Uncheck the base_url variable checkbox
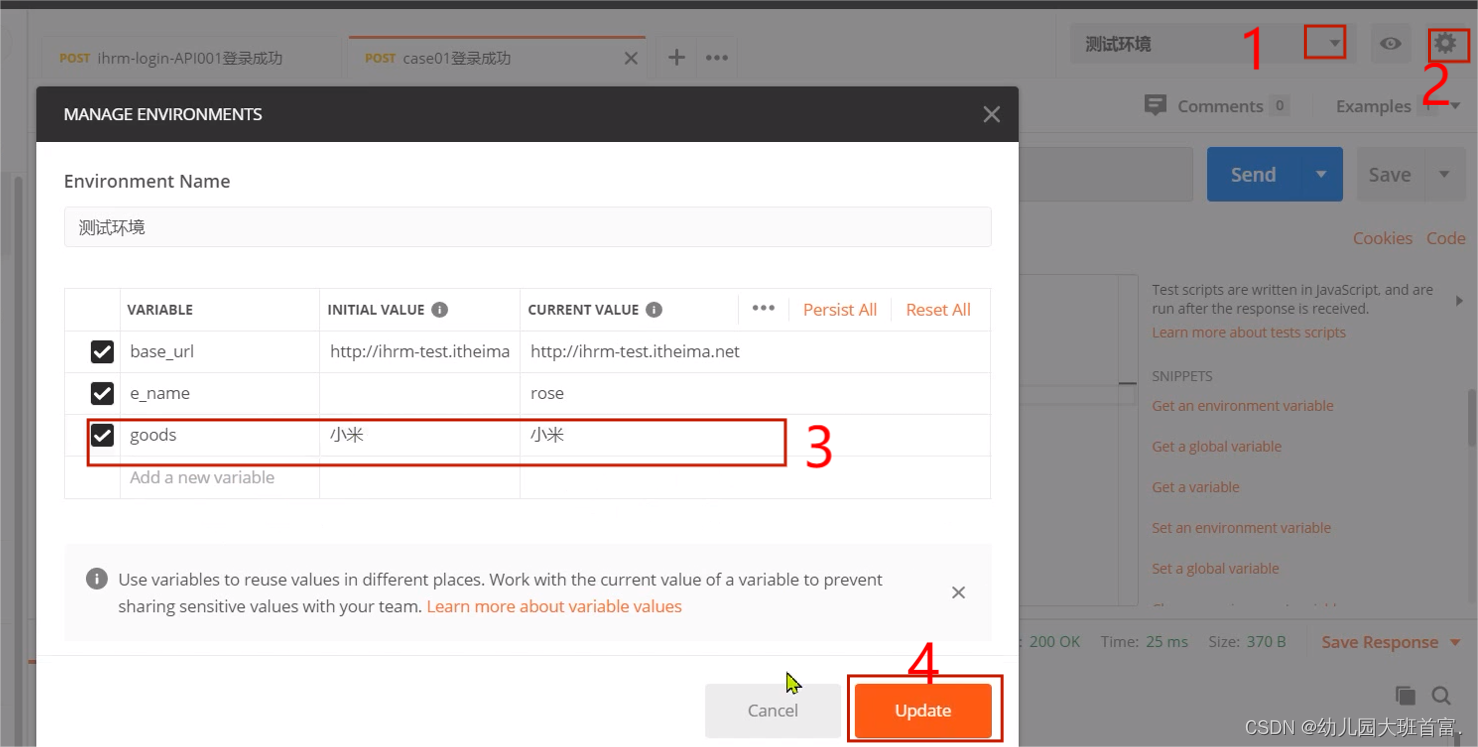The image size is (1478, 747). (102, 352)
